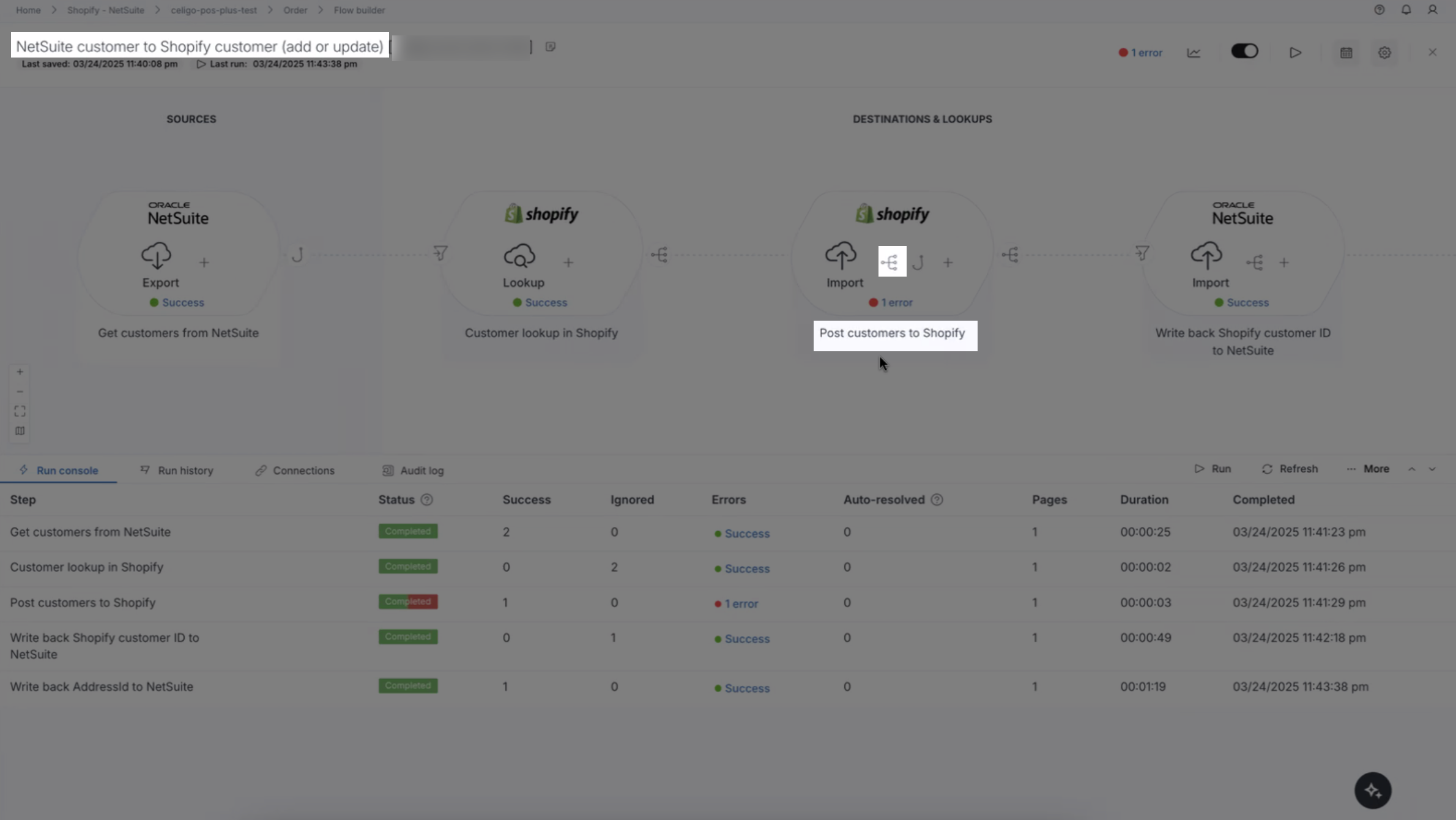The image size is (1456, 820).
Task: Open the flow settings gear
Action: (x=1384, y=53)
